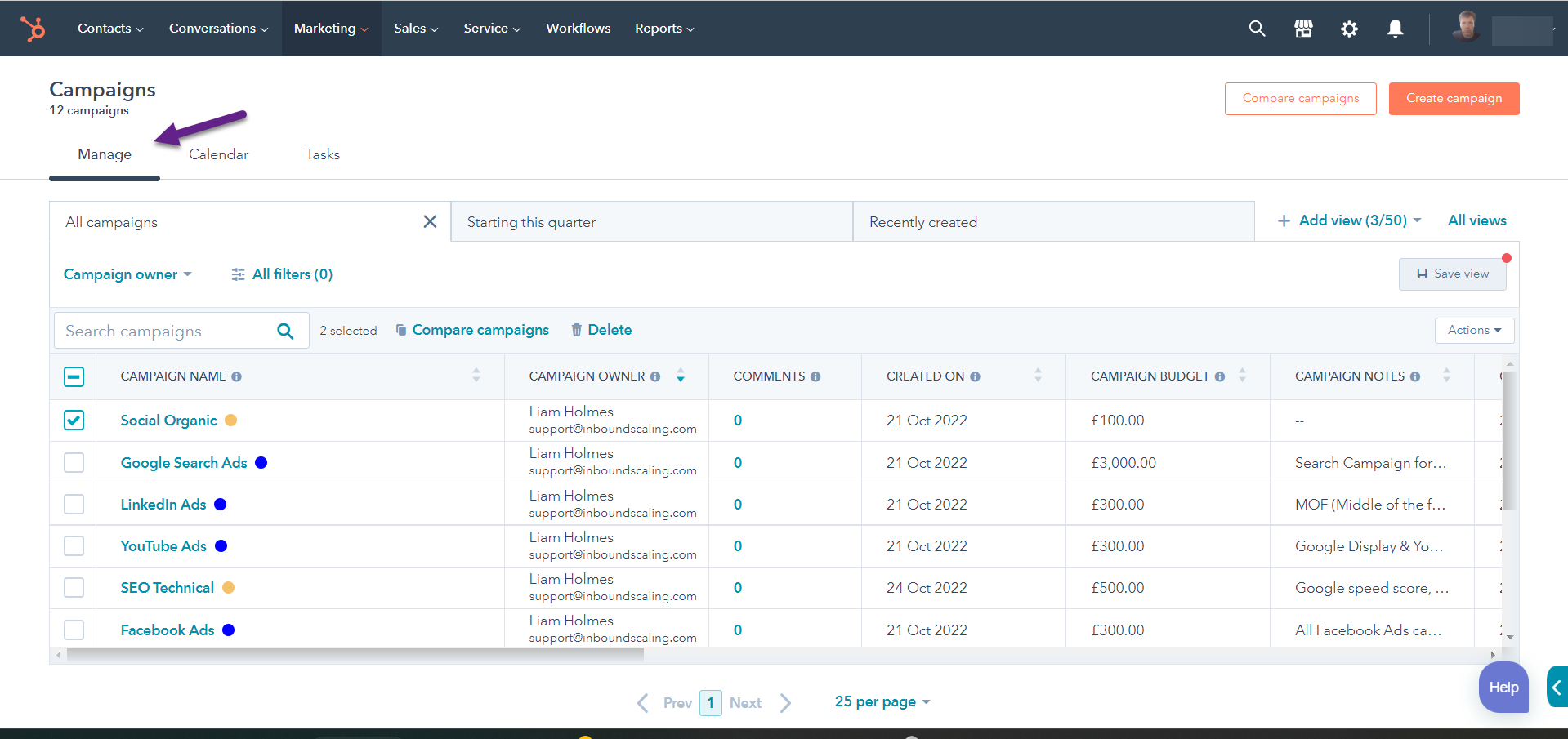The height and width of the screenshot is (739, 1568).
Task: Uncheck the Social Organic checkbox
Action: pyautogui.click(x=74, y=420)
